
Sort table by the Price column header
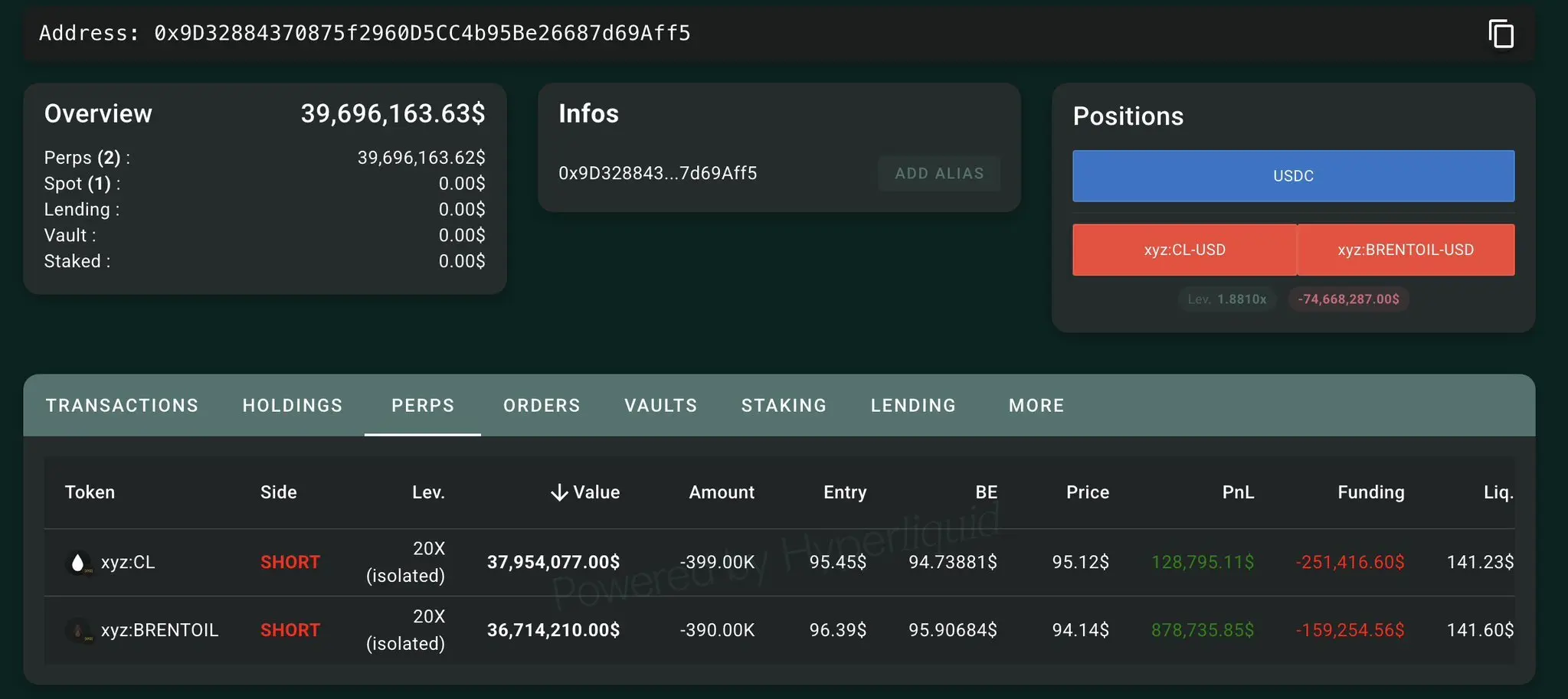pyautogui.click(x=1088, y=492)
